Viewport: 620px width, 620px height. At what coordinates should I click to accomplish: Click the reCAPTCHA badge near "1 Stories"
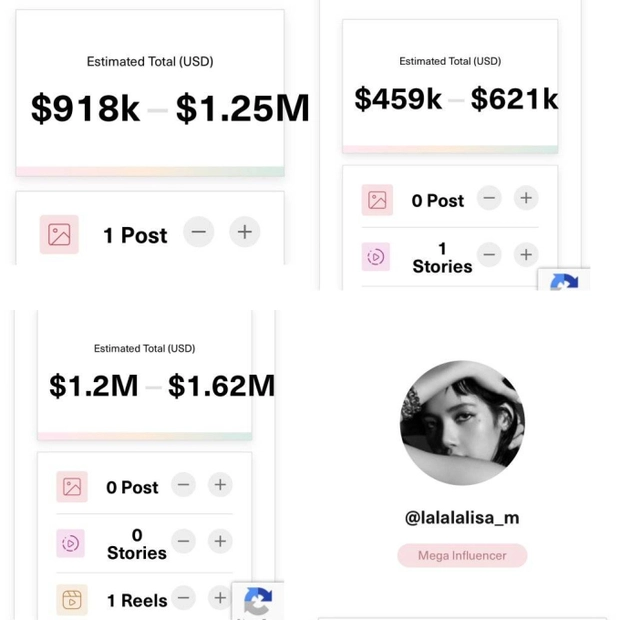564,279
